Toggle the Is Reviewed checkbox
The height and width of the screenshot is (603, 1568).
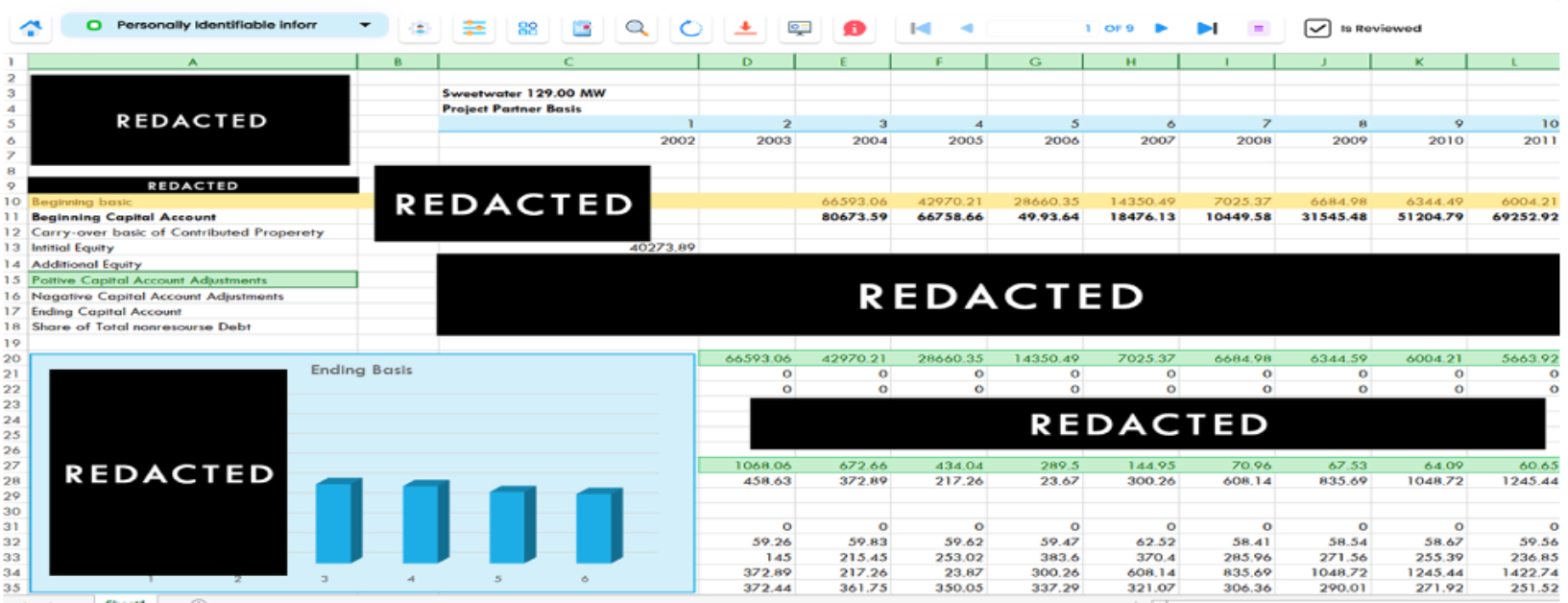coord(1316,28)
